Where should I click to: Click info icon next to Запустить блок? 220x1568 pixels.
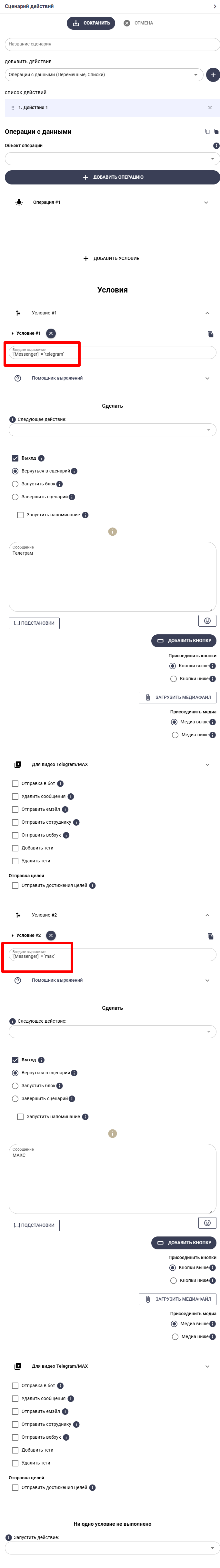point(60,484)
